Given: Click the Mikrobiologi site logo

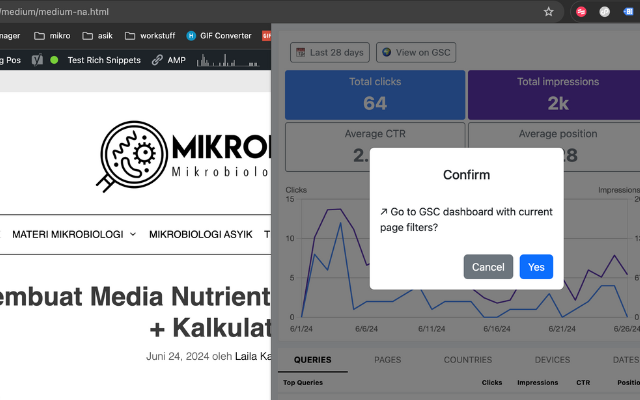Looking at the screenshot, I should tap(184, 156).
